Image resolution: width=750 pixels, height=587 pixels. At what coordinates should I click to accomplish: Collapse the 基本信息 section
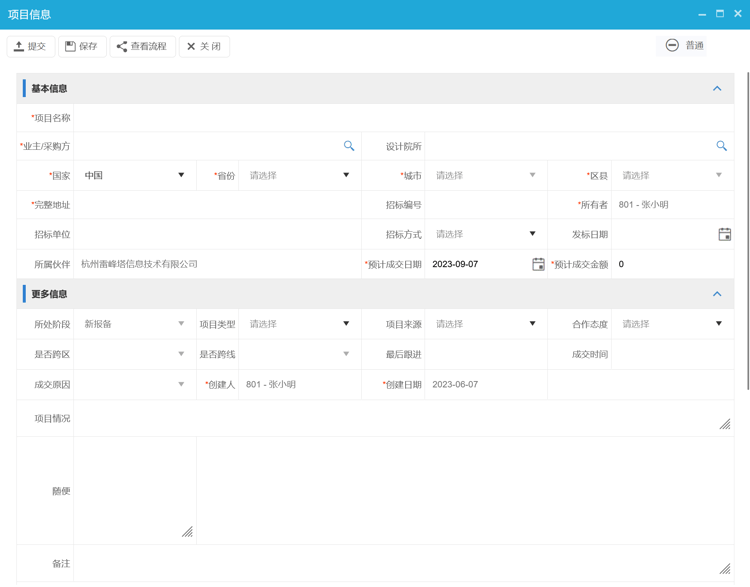pos(717,88)
